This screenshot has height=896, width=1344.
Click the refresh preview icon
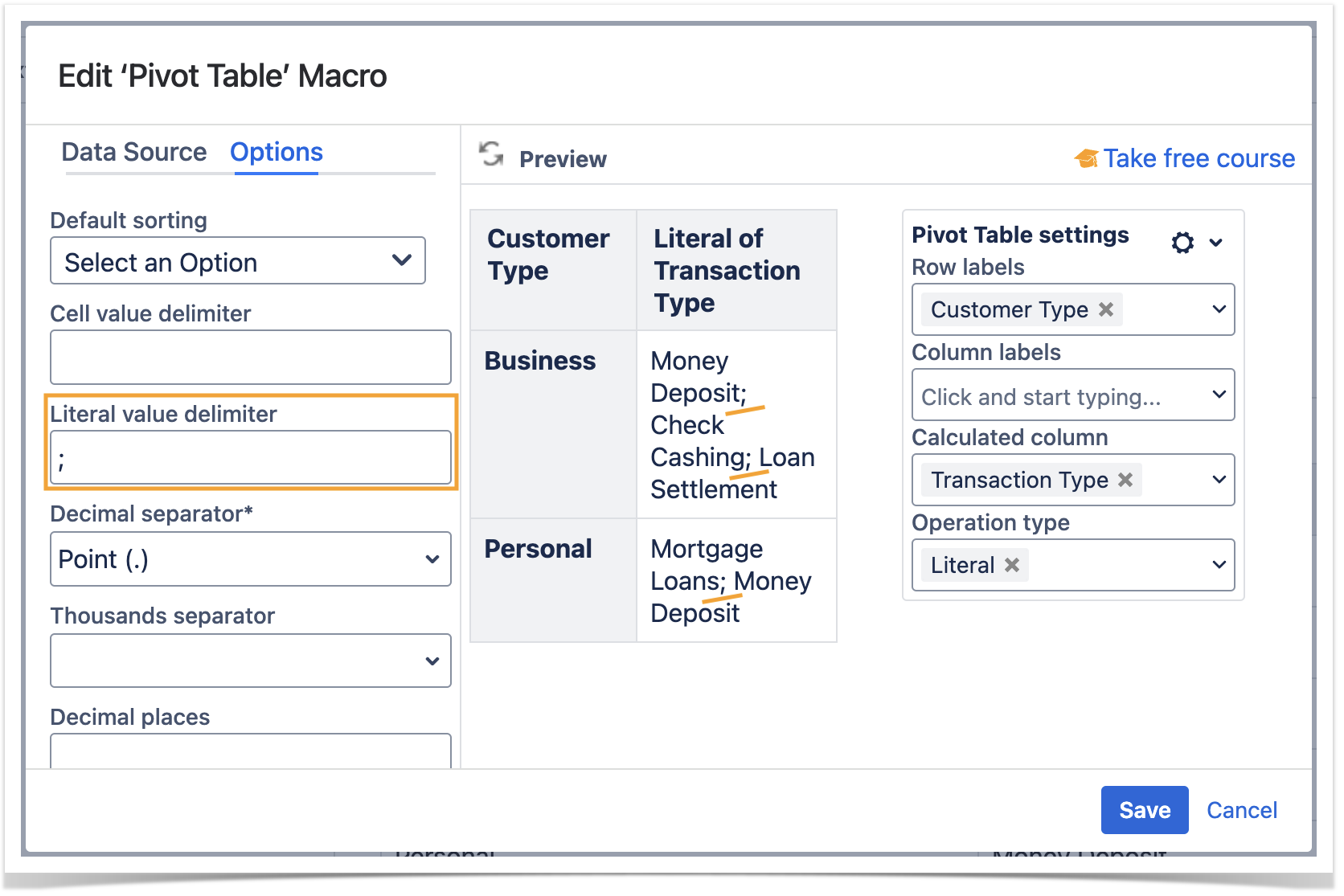click(491, 153)
